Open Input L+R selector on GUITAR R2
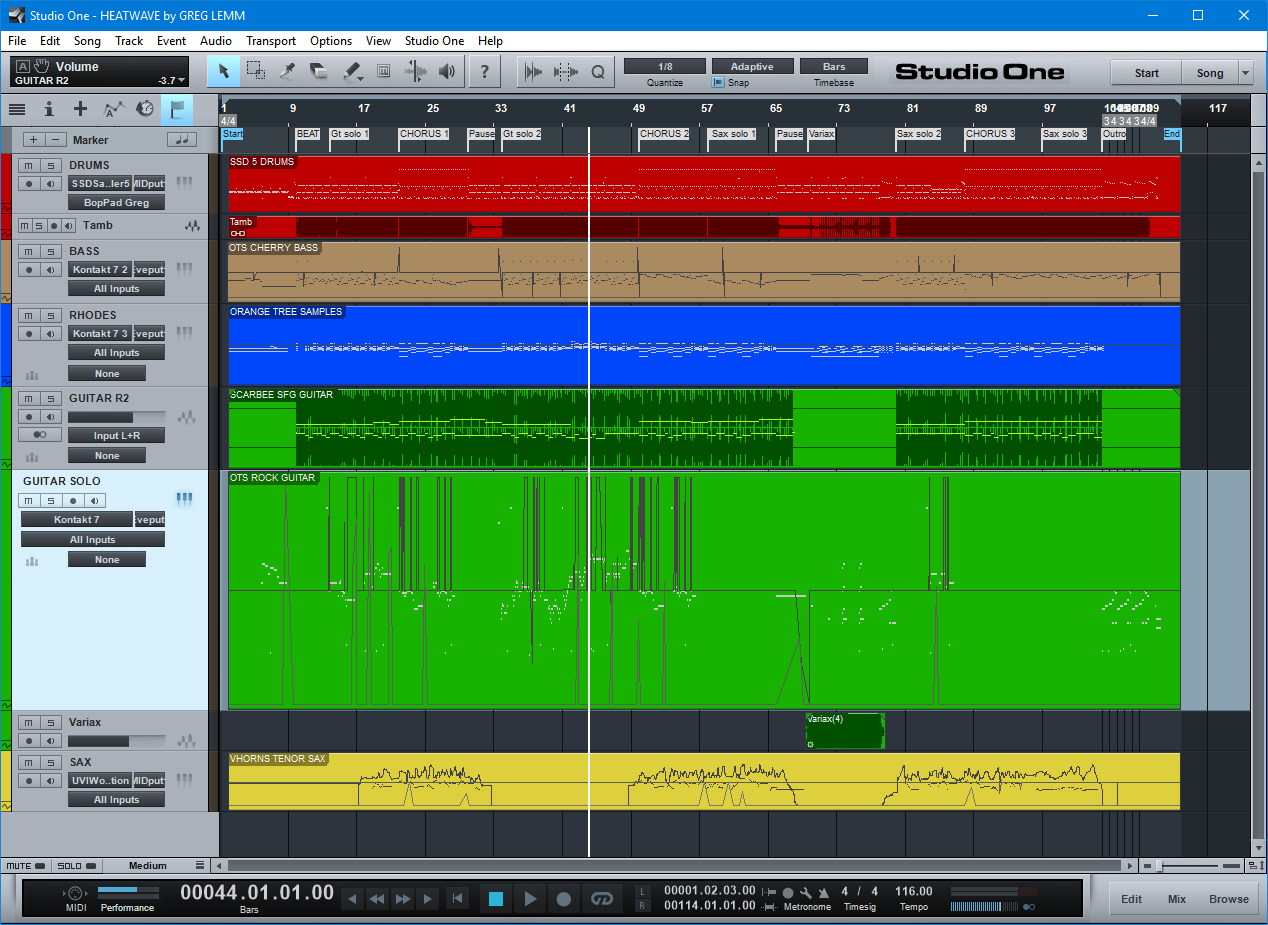 (x=116, y=435)
